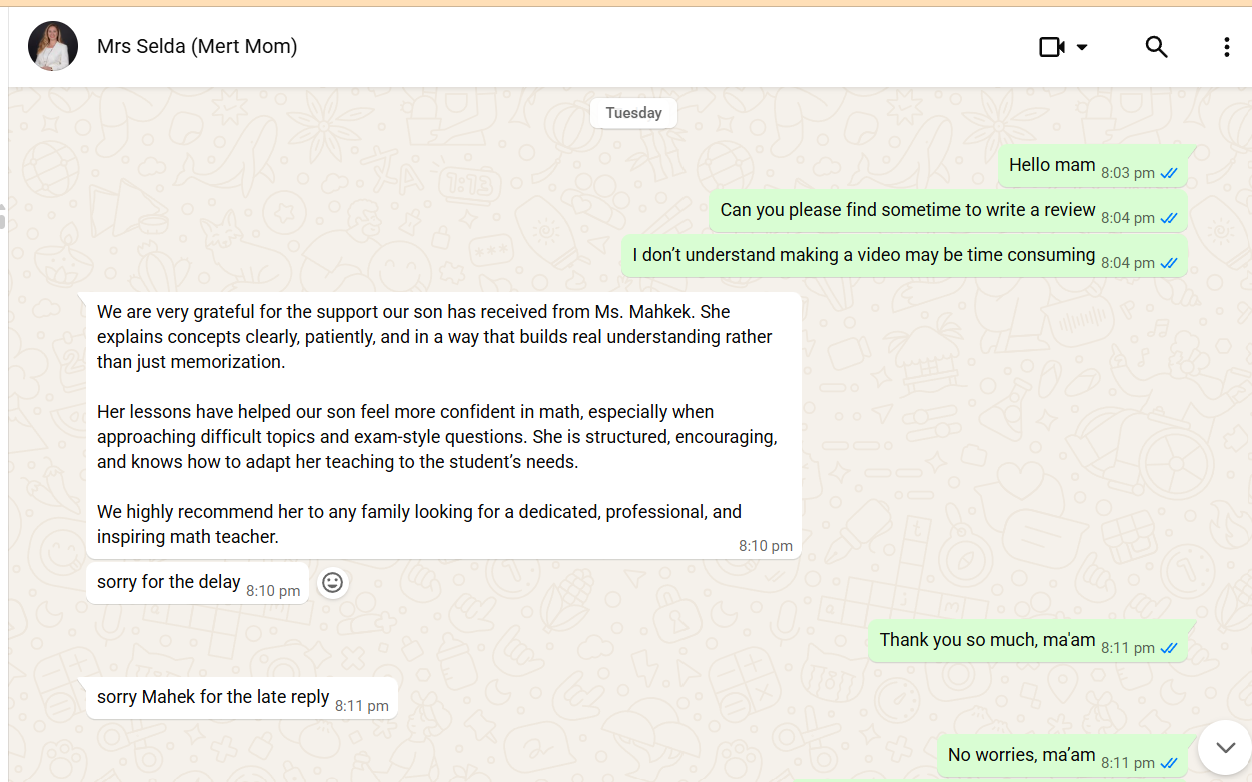React with the emoji button beside "sorry for the delay"
The height and width of the screenshot is (782, 1252).
click(333, 582)
